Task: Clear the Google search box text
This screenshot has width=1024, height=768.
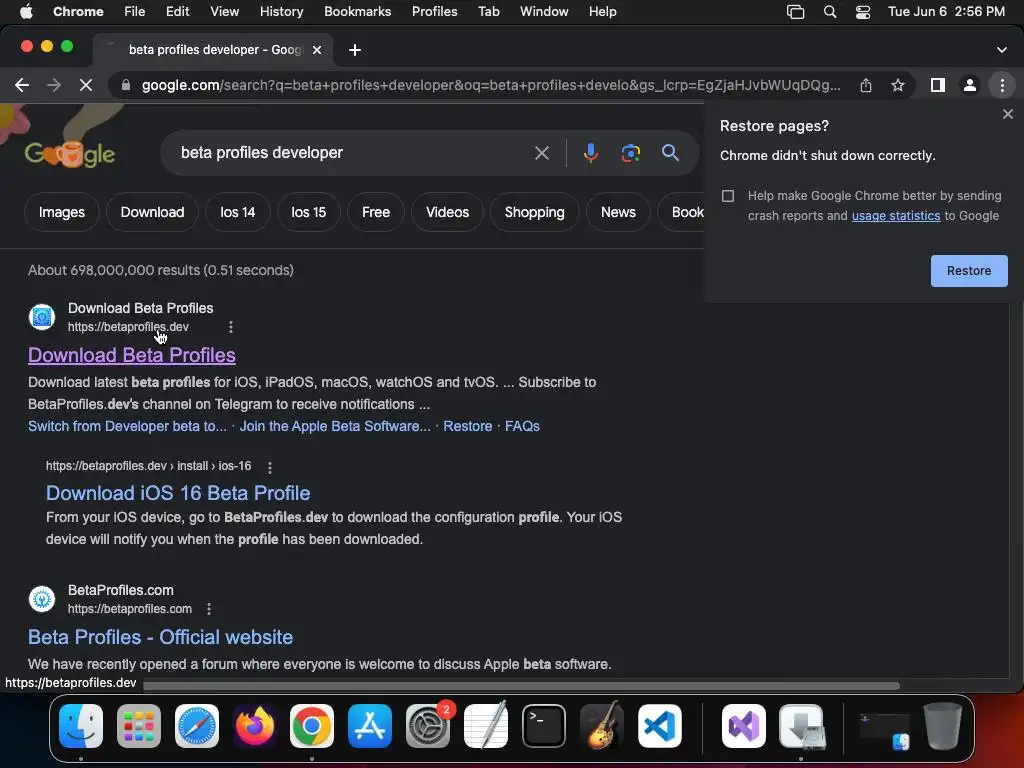Action: [x=541, y=153]
